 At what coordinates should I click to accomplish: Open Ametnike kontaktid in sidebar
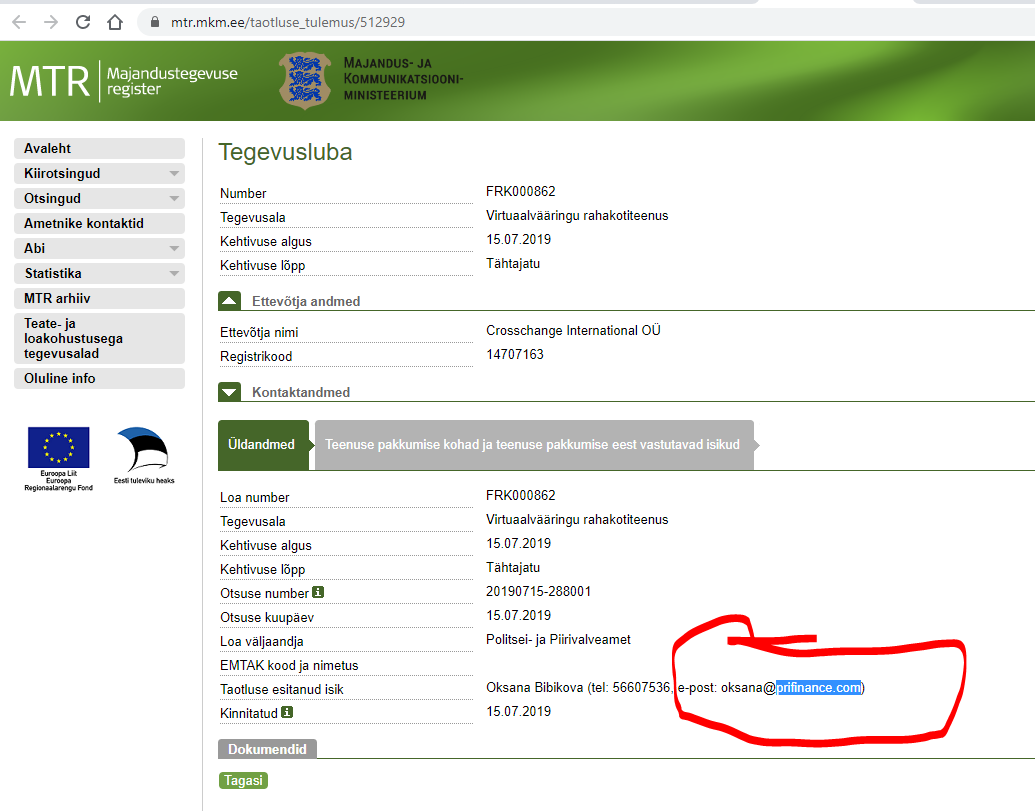pos(99,223)
